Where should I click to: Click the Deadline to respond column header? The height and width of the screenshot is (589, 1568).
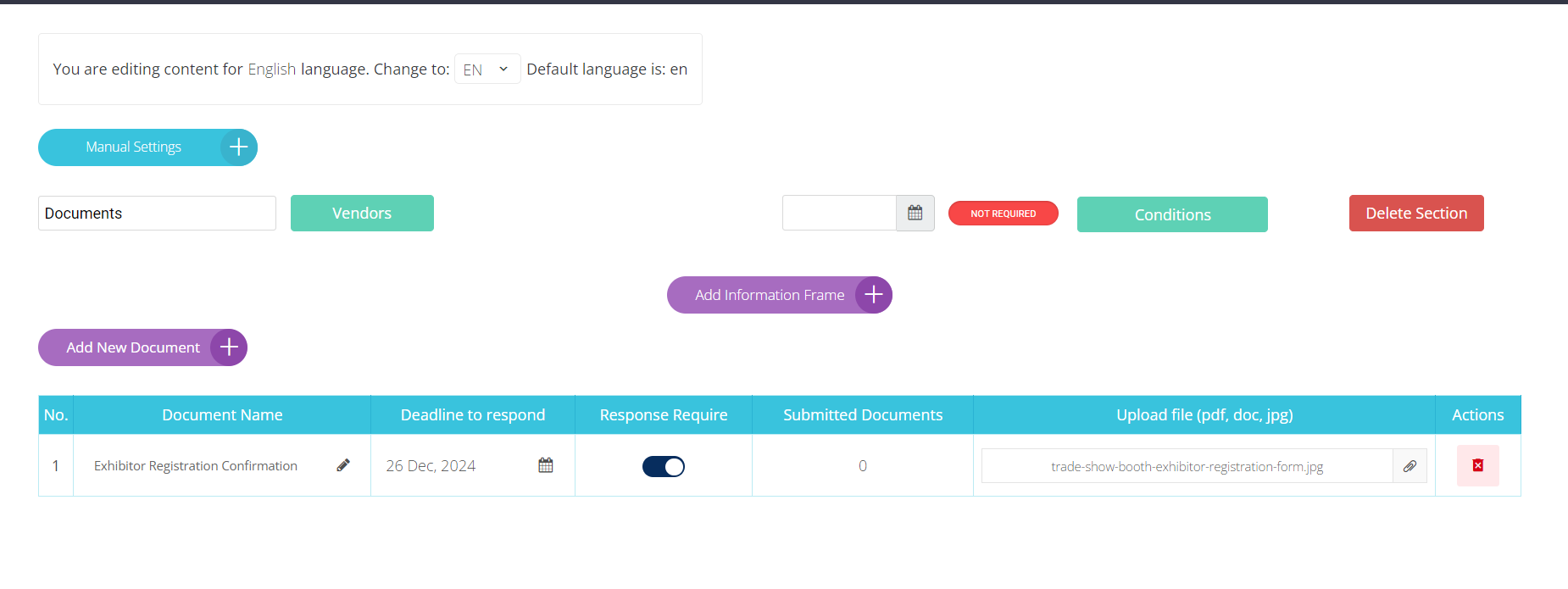pyautogui.click(x=472, y=414)
